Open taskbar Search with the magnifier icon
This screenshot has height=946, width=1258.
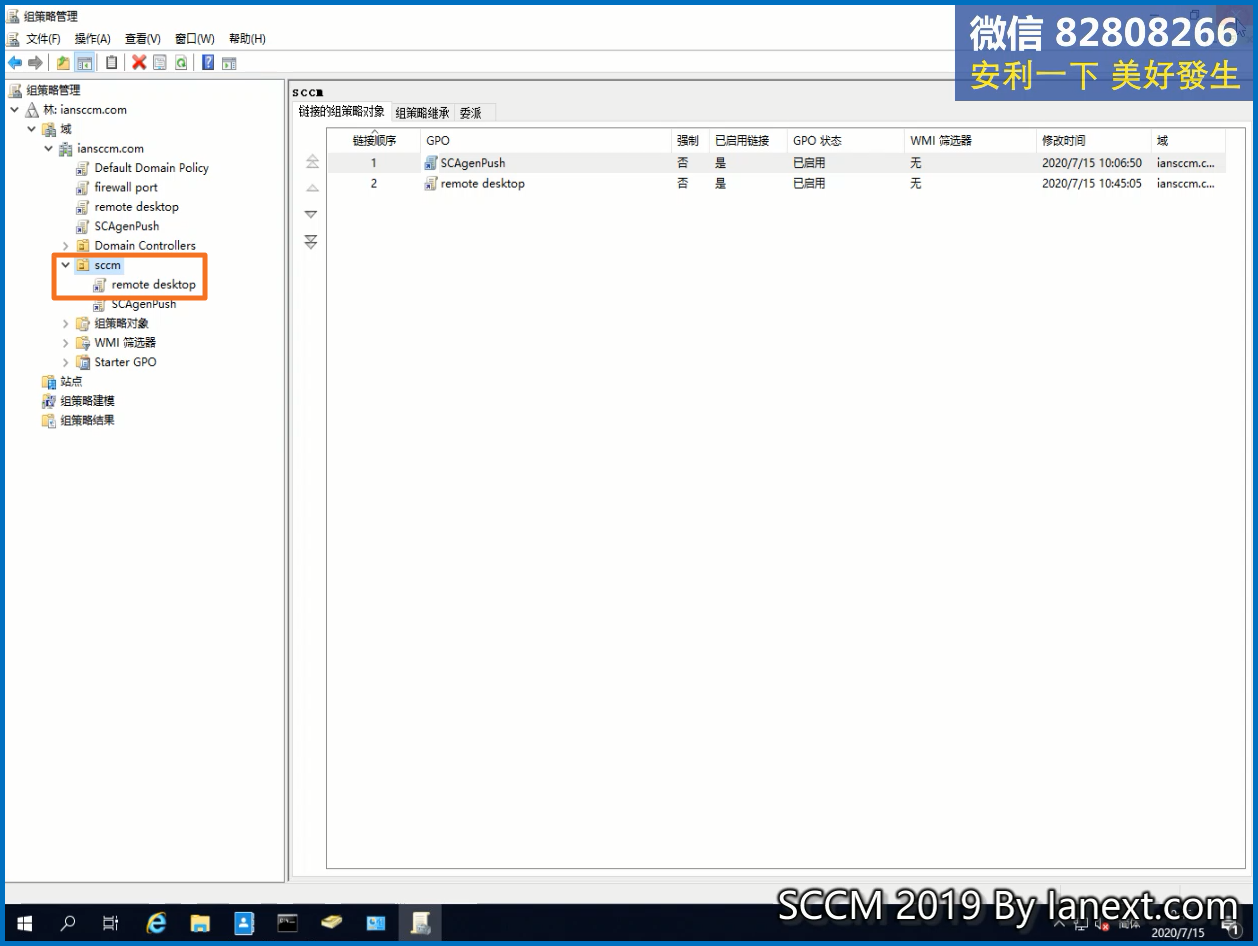pos(68,923)
